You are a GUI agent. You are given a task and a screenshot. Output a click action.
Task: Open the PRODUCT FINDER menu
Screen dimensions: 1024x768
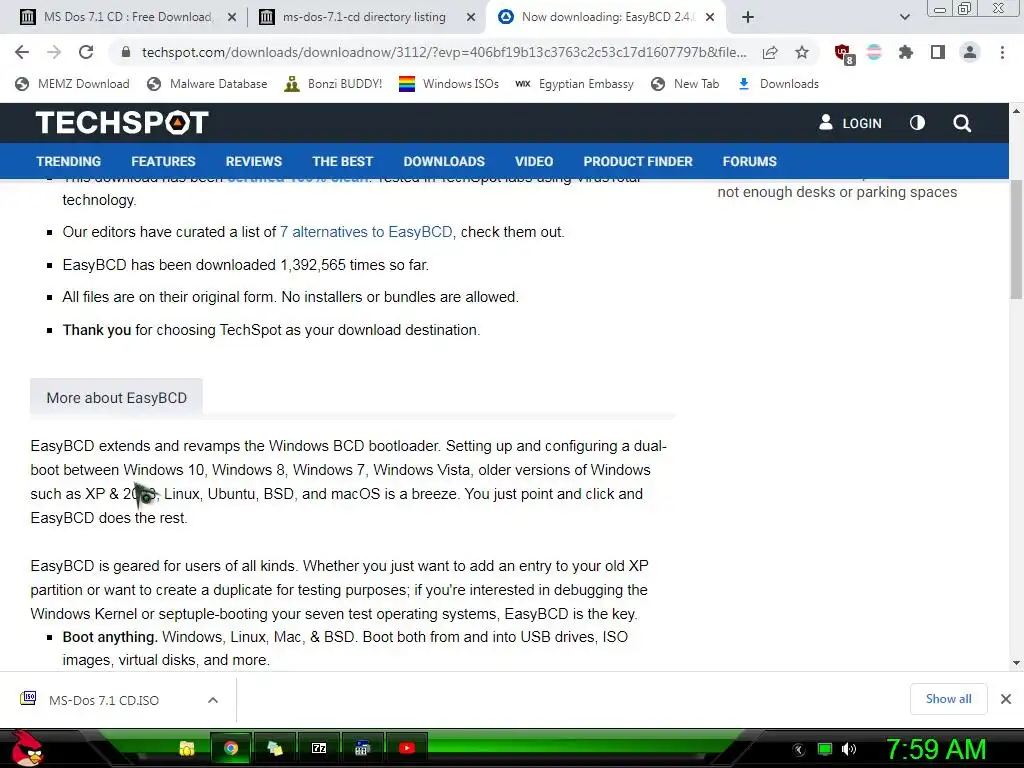tap(638, 161)
